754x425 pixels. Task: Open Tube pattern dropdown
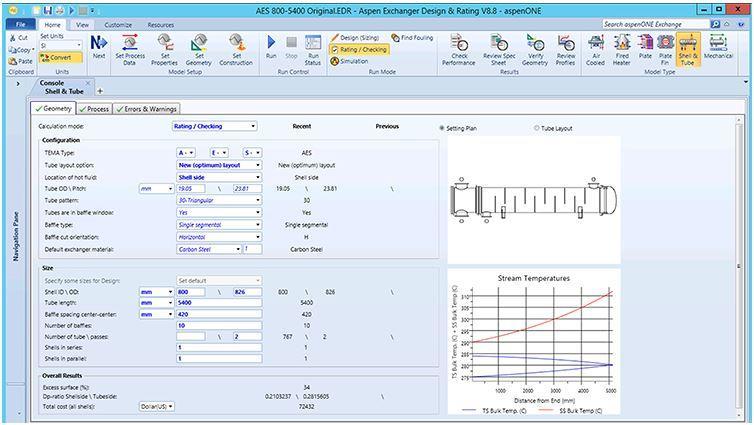click(219, 200)
